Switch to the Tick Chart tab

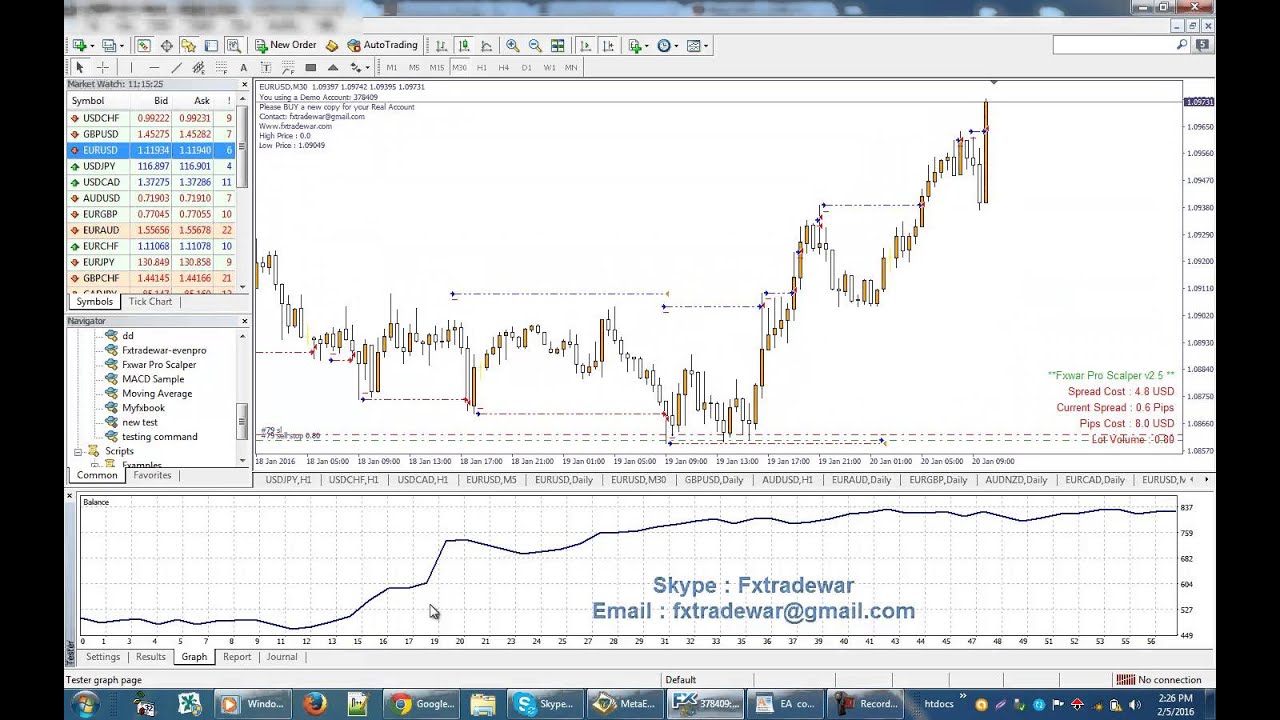point(150,301)
